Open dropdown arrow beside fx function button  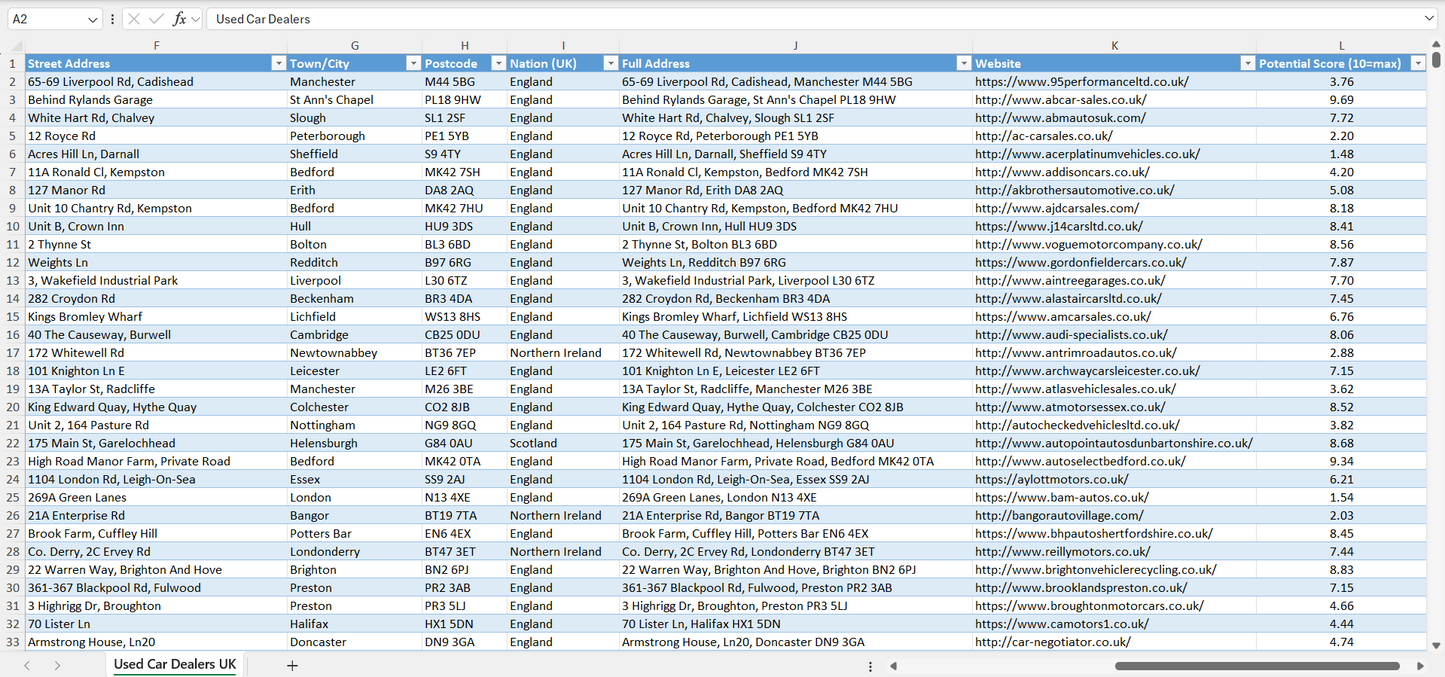[x=196, y=19]
